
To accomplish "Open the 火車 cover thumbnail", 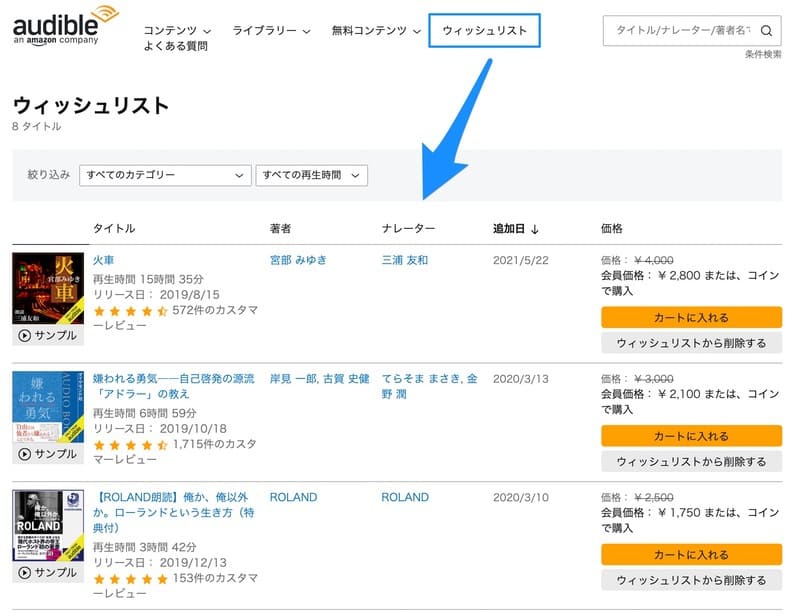I will pos(48,288).
